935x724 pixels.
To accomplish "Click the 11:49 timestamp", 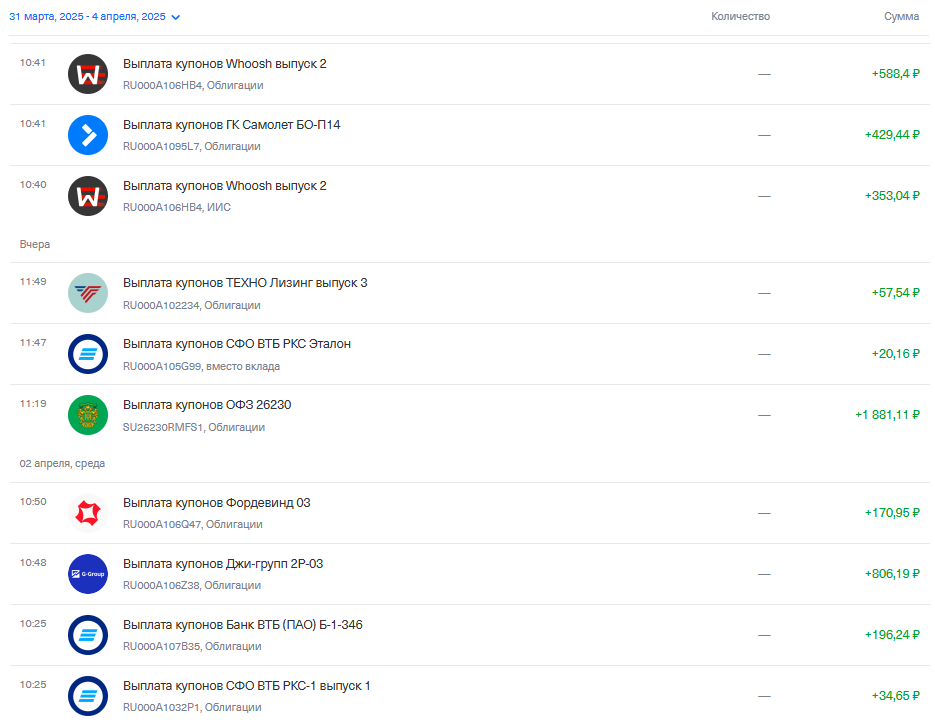I will tap(33, 281).
